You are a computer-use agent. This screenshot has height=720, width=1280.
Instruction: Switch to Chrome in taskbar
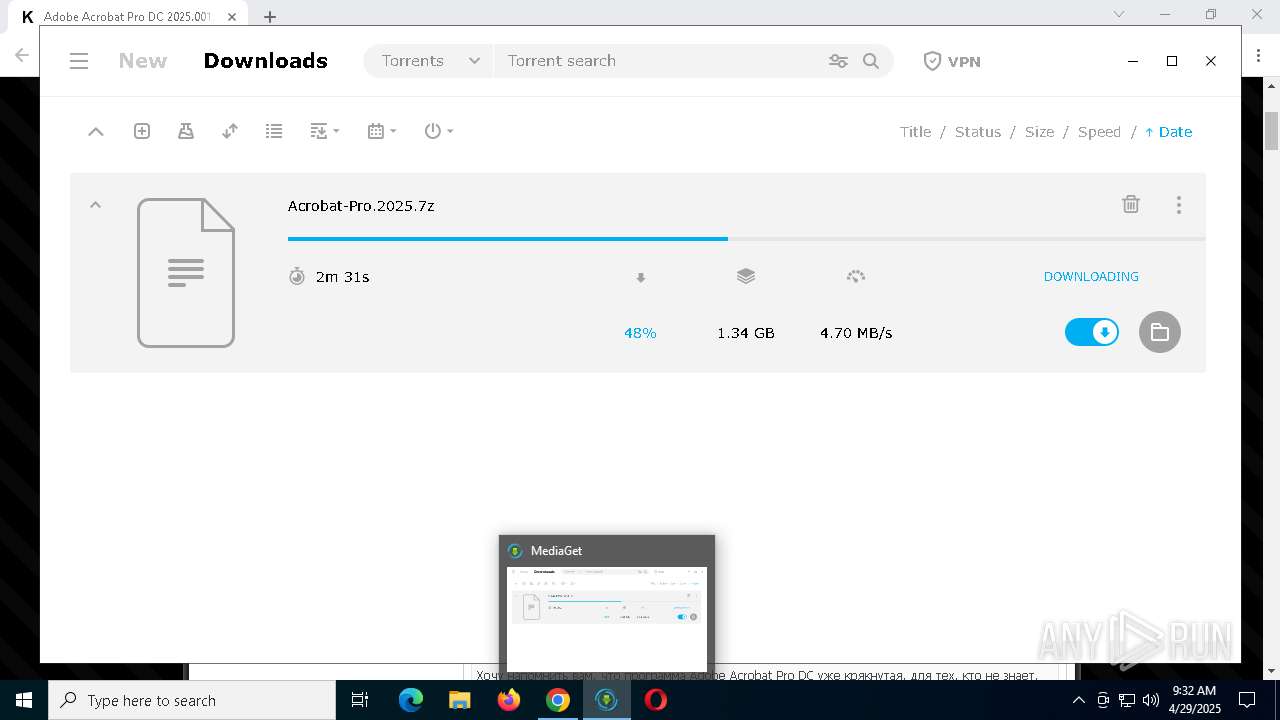(558, 700)
